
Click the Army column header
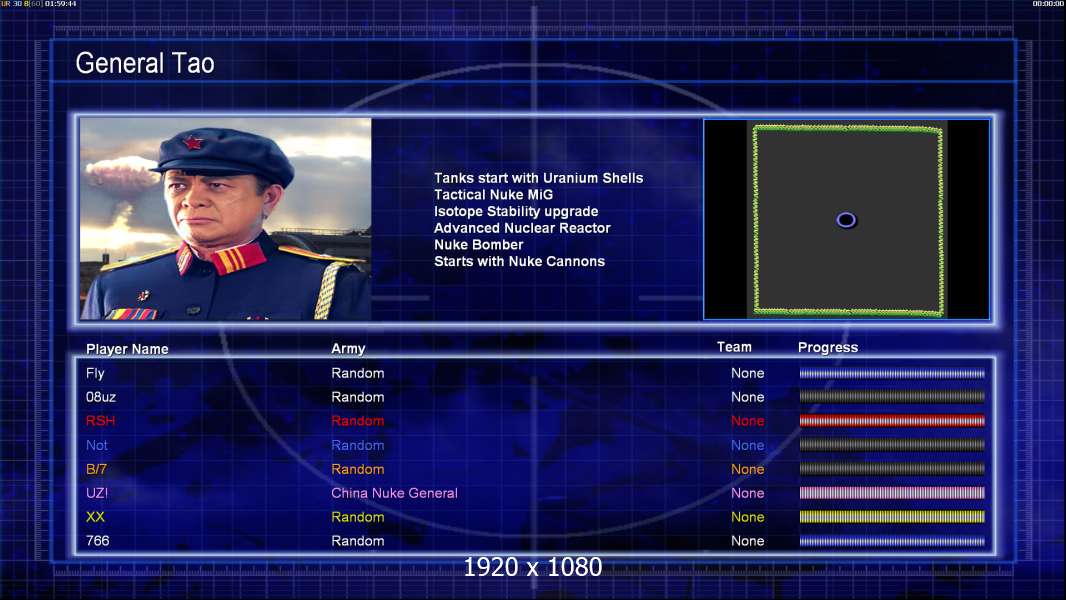click(x=348, y=349)
